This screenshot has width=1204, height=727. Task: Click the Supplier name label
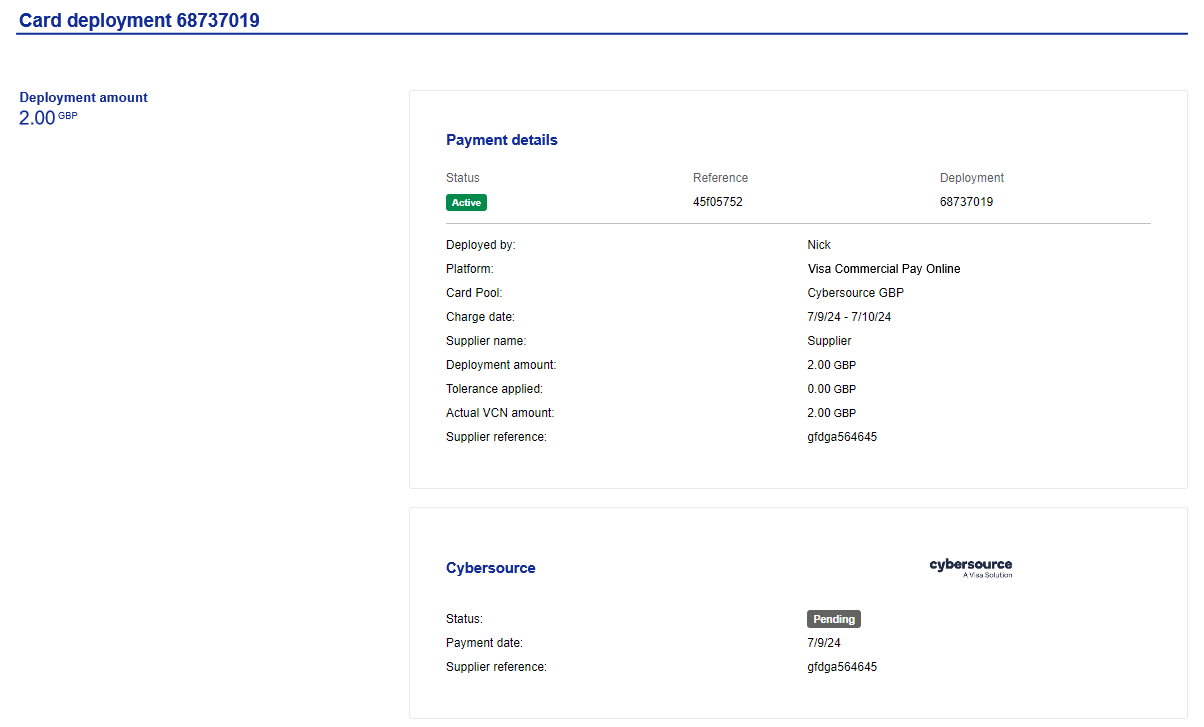486,341
